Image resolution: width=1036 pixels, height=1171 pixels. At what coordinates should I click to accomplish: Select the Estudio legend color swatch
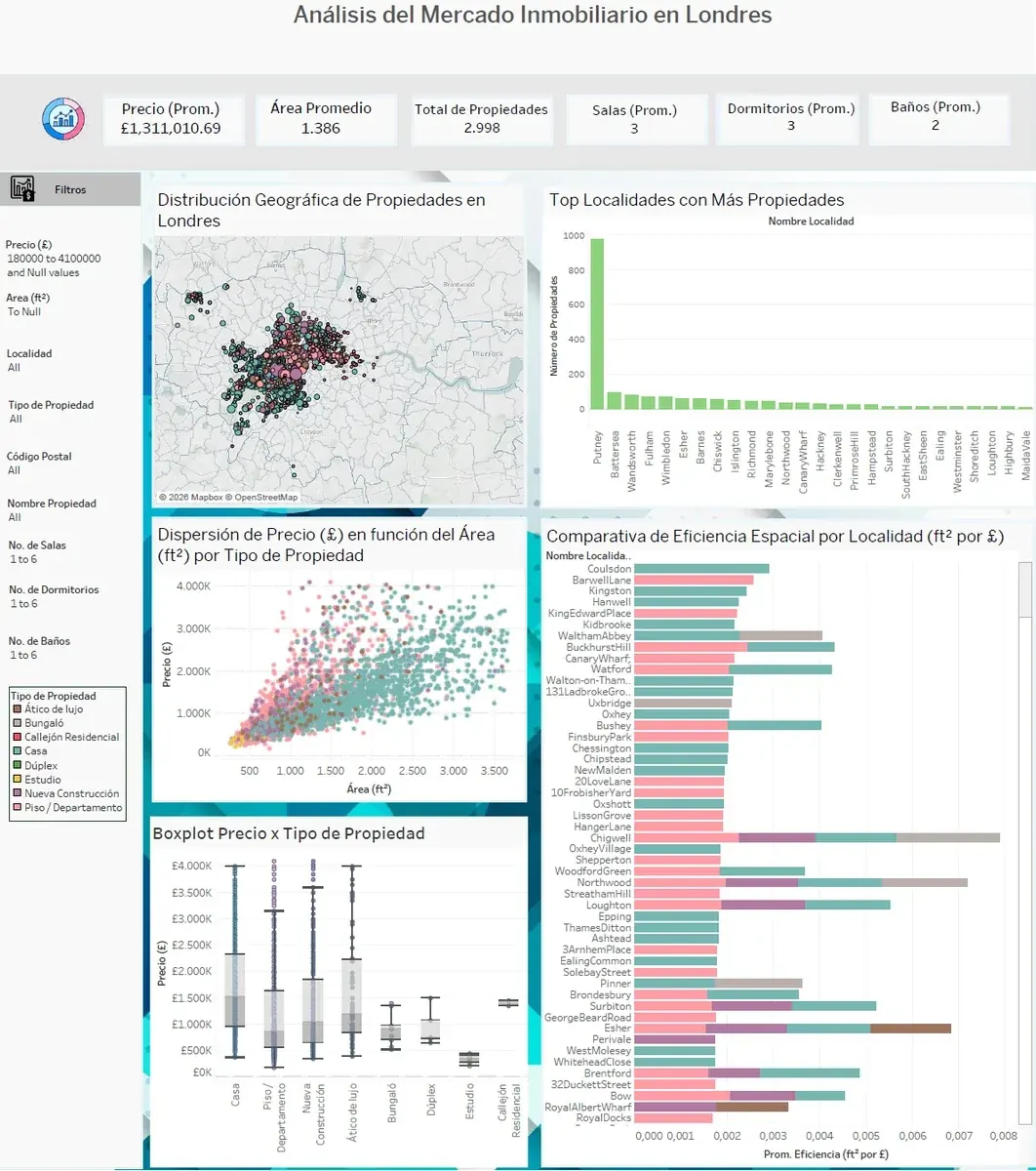[17, 780]
